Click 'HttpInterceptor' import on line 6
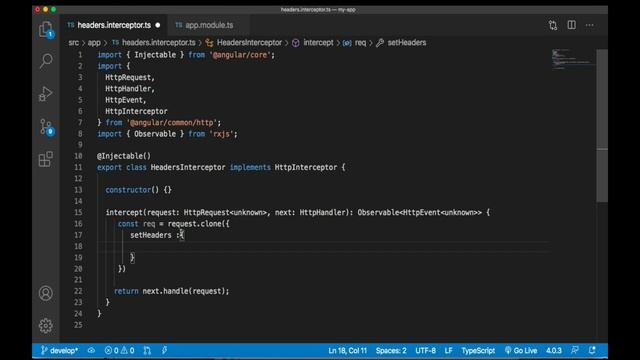 (x=136, y=111)
